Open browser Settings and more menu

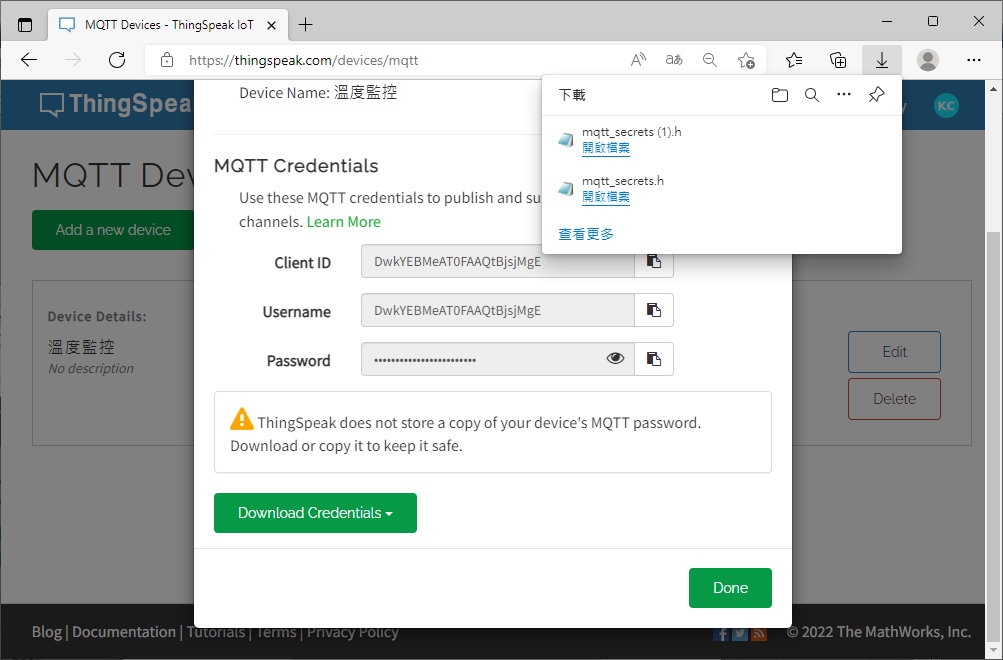pos(974,60)
